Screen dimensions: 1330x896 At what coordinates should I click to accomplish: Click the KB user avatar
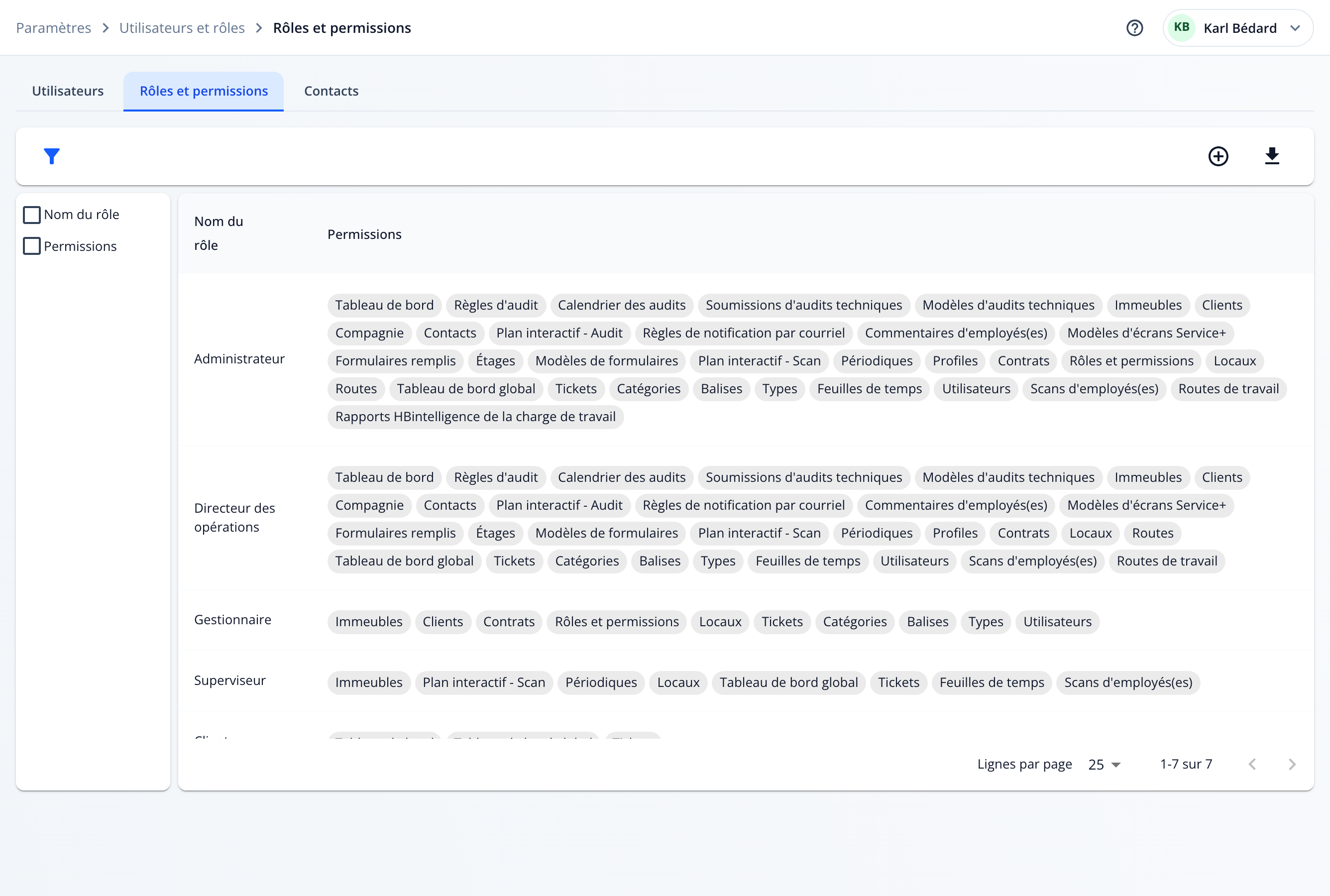[x=1182, y=27]
